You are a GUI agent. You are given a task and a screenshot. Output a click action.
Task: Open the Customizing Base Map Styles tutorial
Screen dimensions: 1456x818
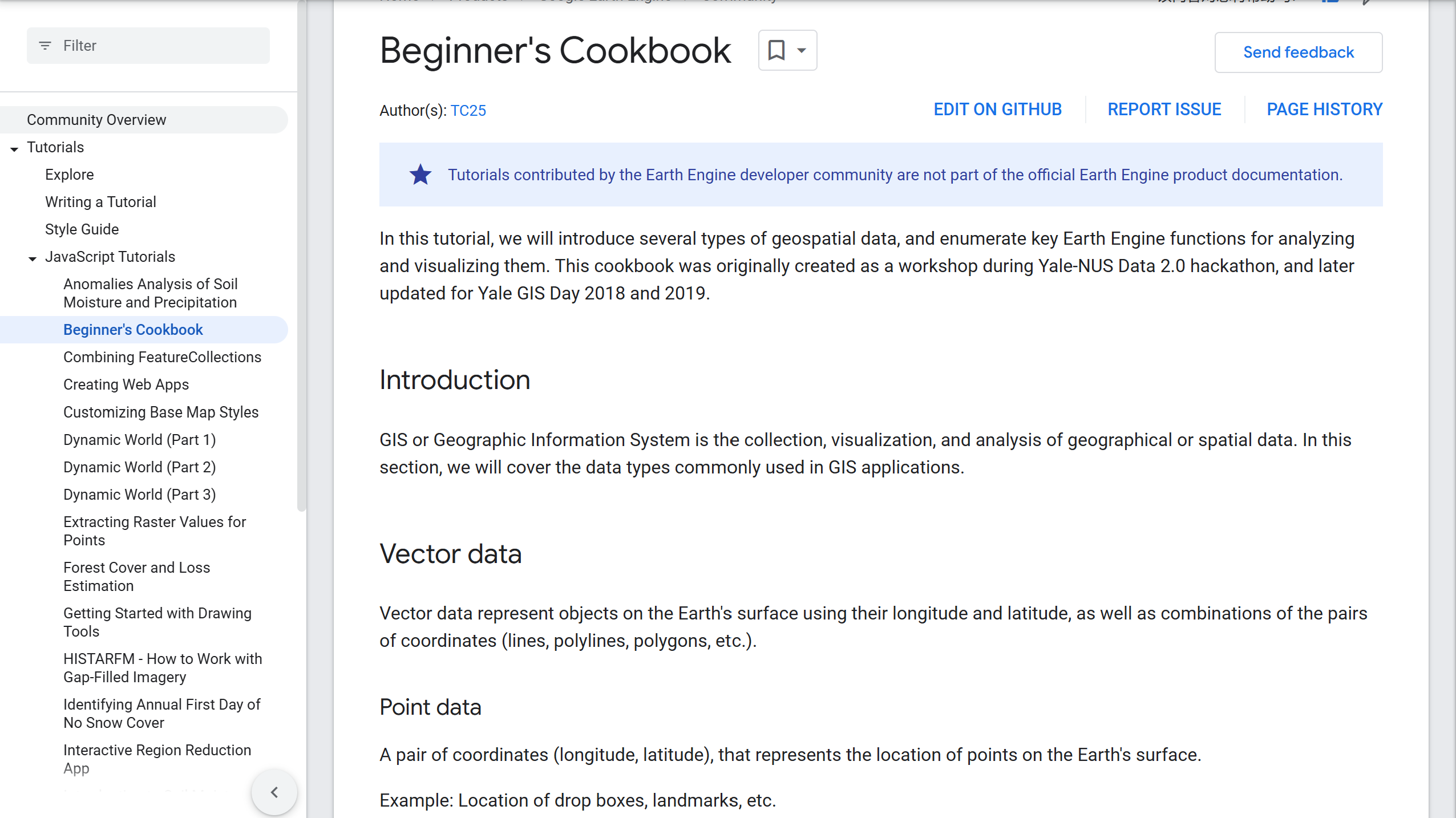(161, 412)
